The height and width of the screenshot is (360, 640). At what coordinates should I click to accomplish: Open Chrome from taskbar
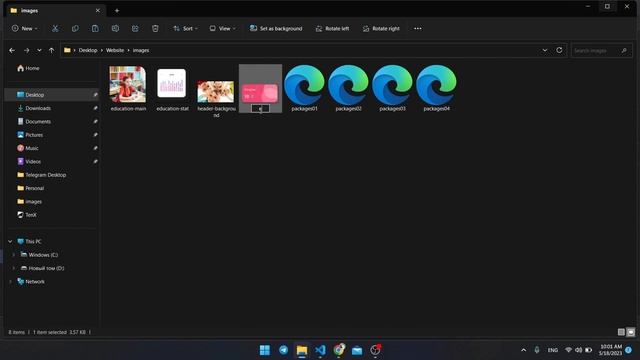[x=339, y=350]
